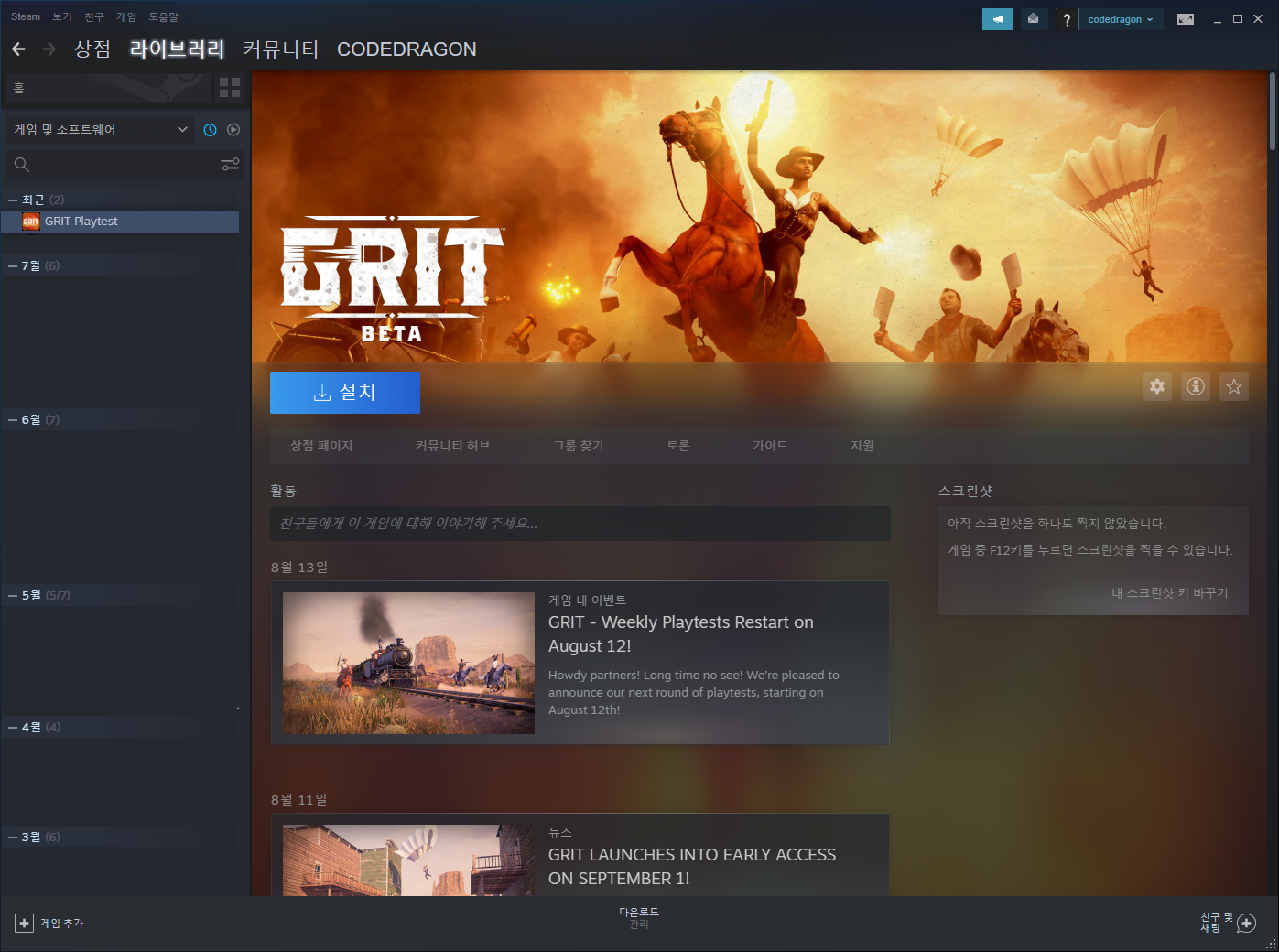This screenshot has width=1279, height=952.
Task: Open the 도움말 menu
Action: (164, 16)
